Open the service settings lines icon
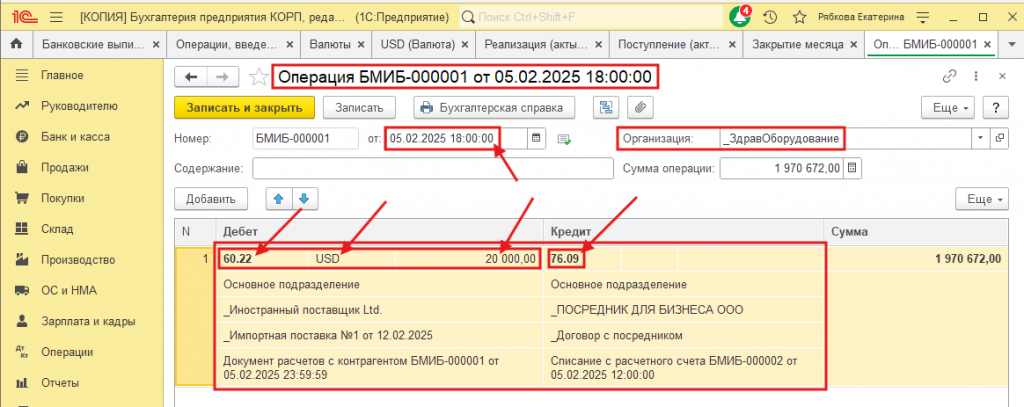1024x407 pixels. [922, 17]
